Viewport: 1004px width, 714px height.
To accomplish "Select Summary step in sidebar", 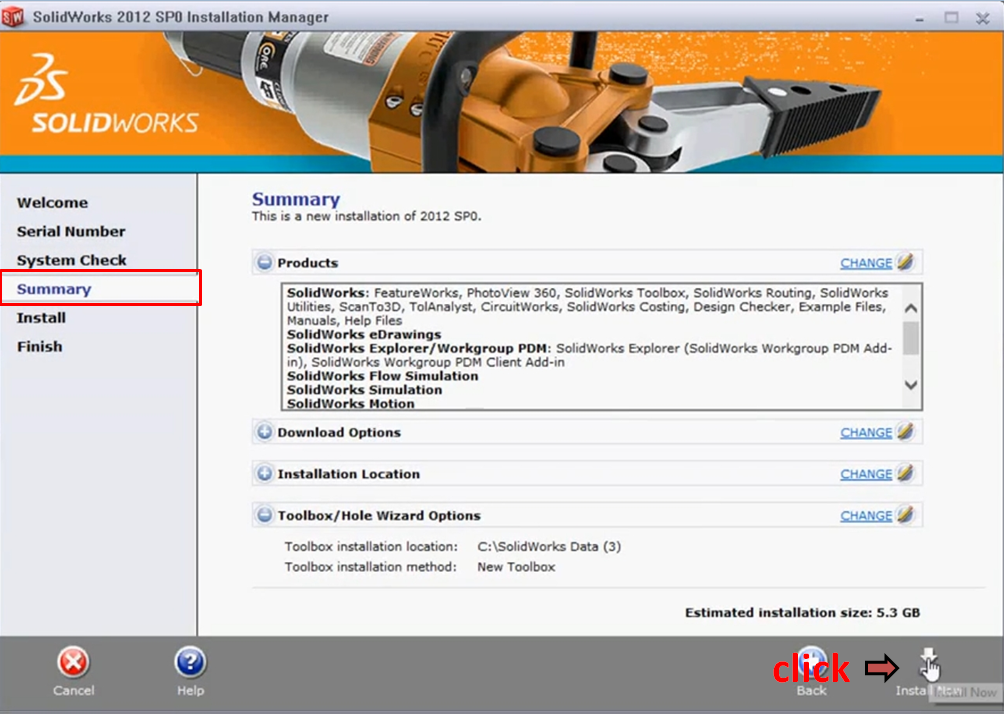I will click(x=54, y=289).
